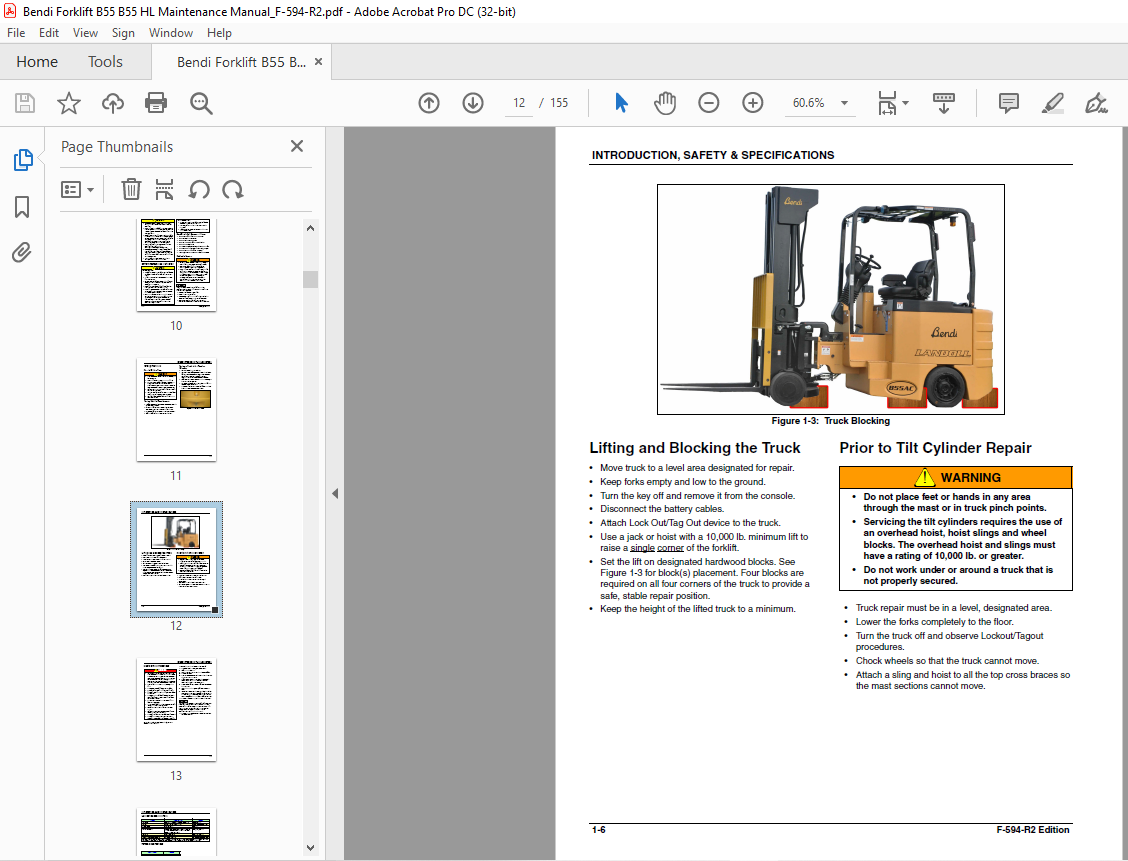1128x861 pixels.
Task: Go to next page arrow
Action: click(473, 103)
